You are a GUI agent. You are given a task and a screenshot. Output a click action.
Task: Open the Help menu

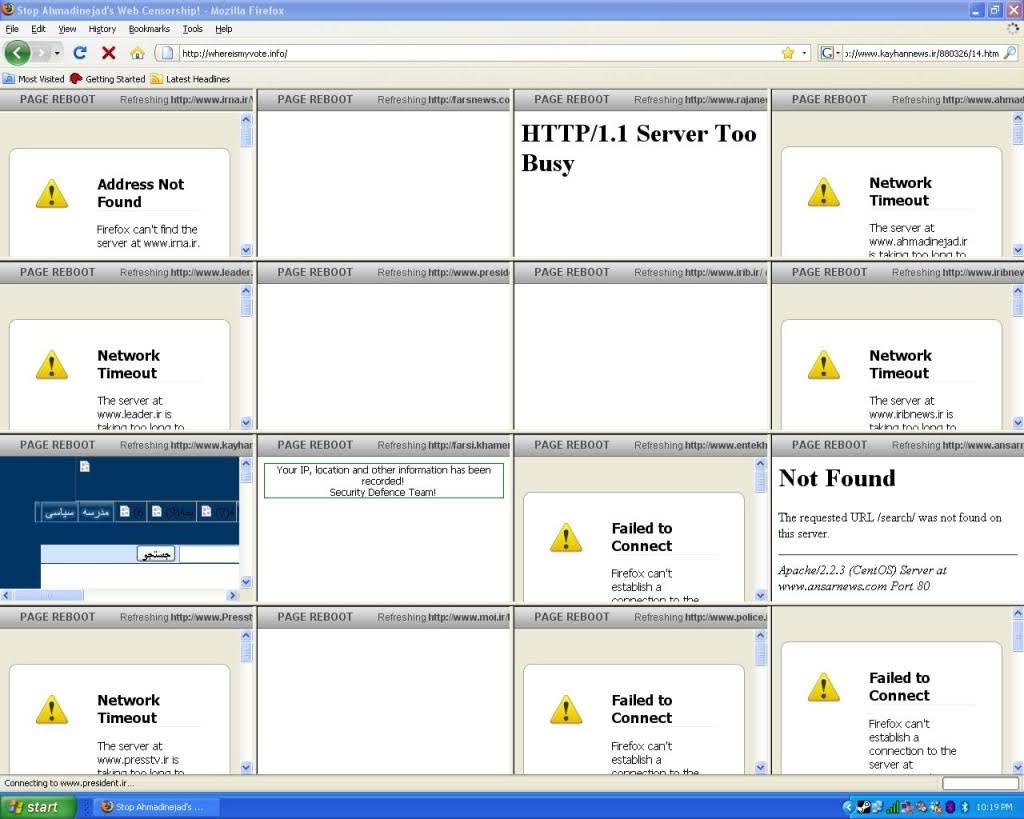223,29
